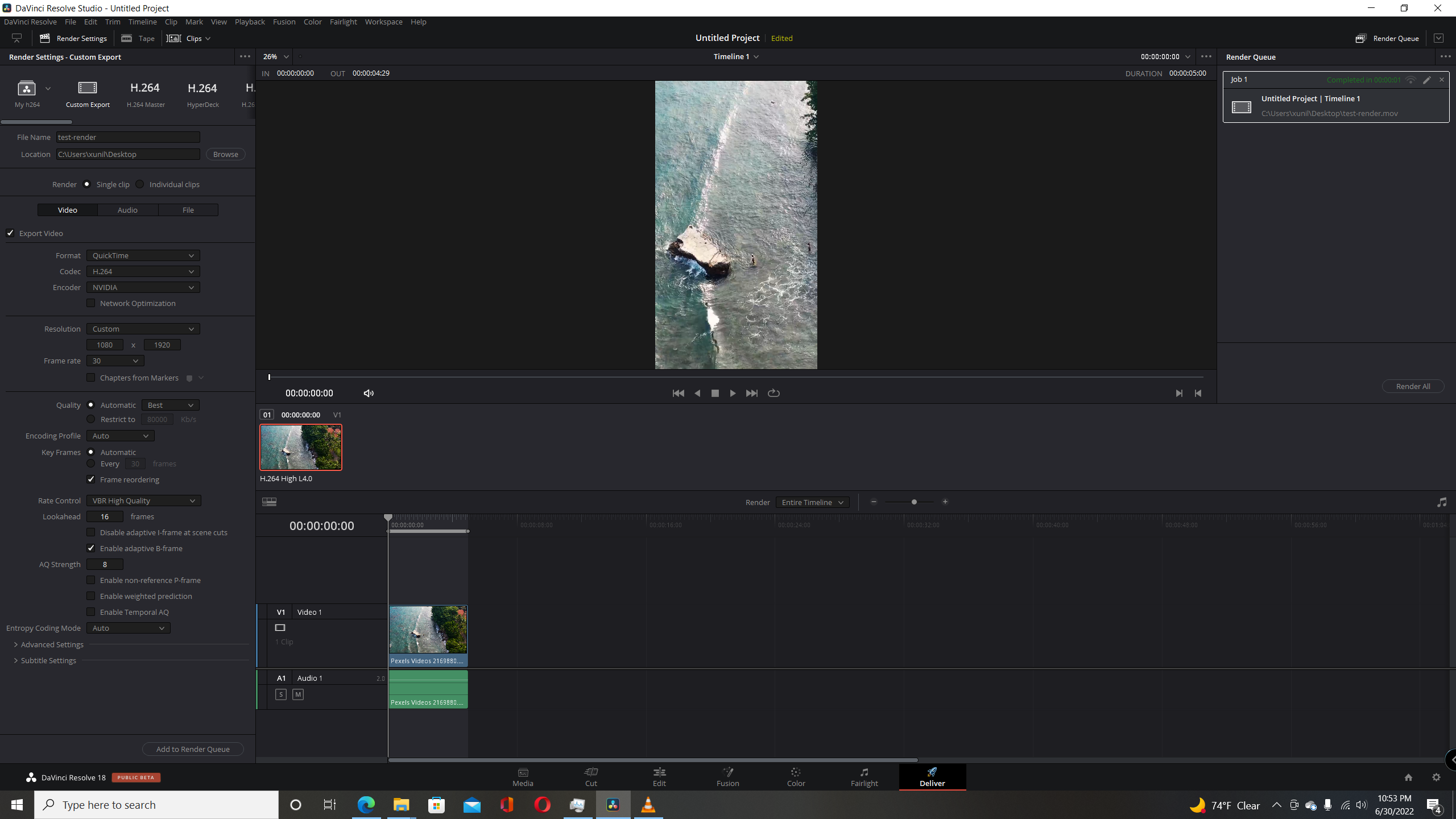The width and height of the screenshot is (1456, 819).
Task: Switch to the File settings tab
Action: [188, 210]
